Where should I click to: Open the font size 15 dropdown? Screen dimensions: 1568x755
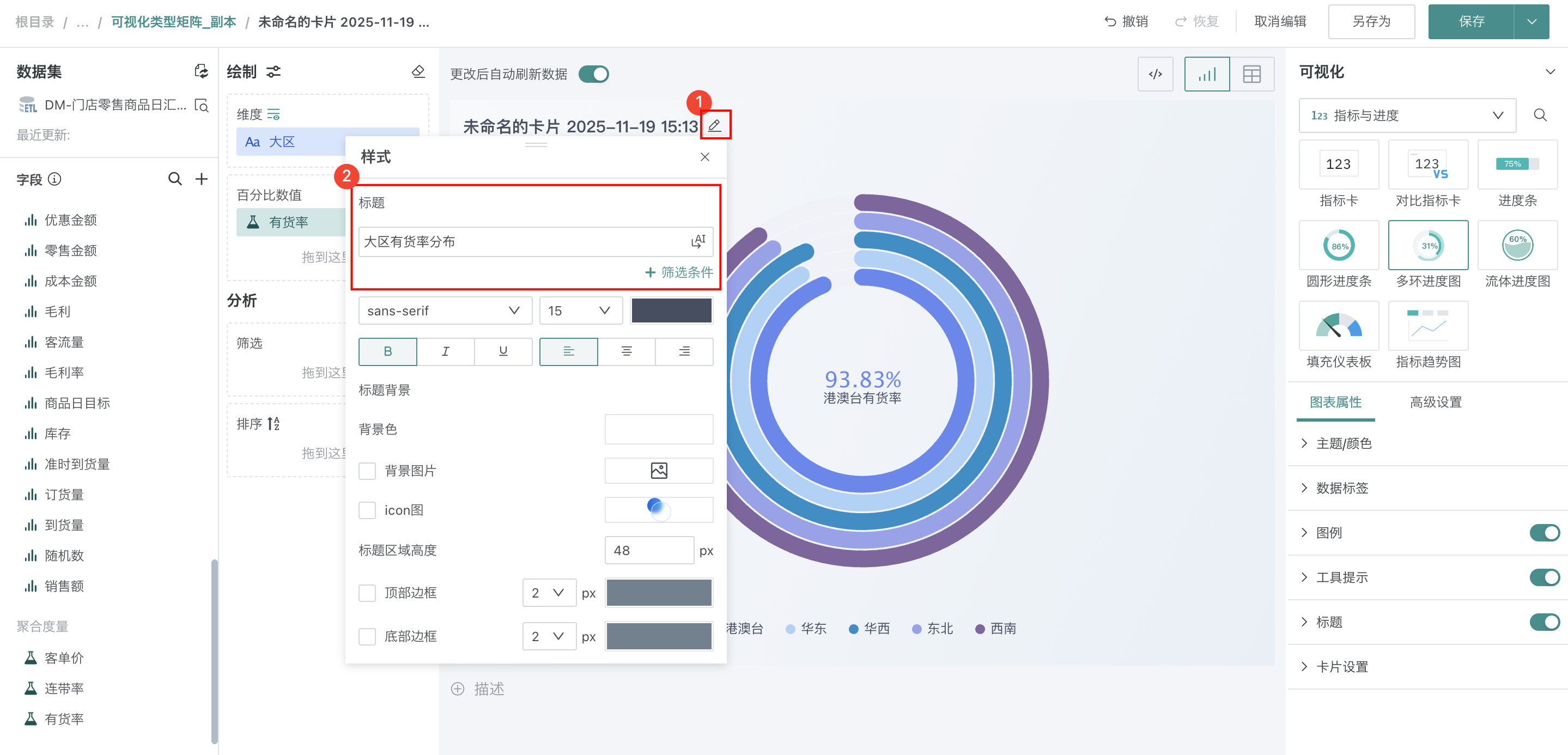point(580,311)
